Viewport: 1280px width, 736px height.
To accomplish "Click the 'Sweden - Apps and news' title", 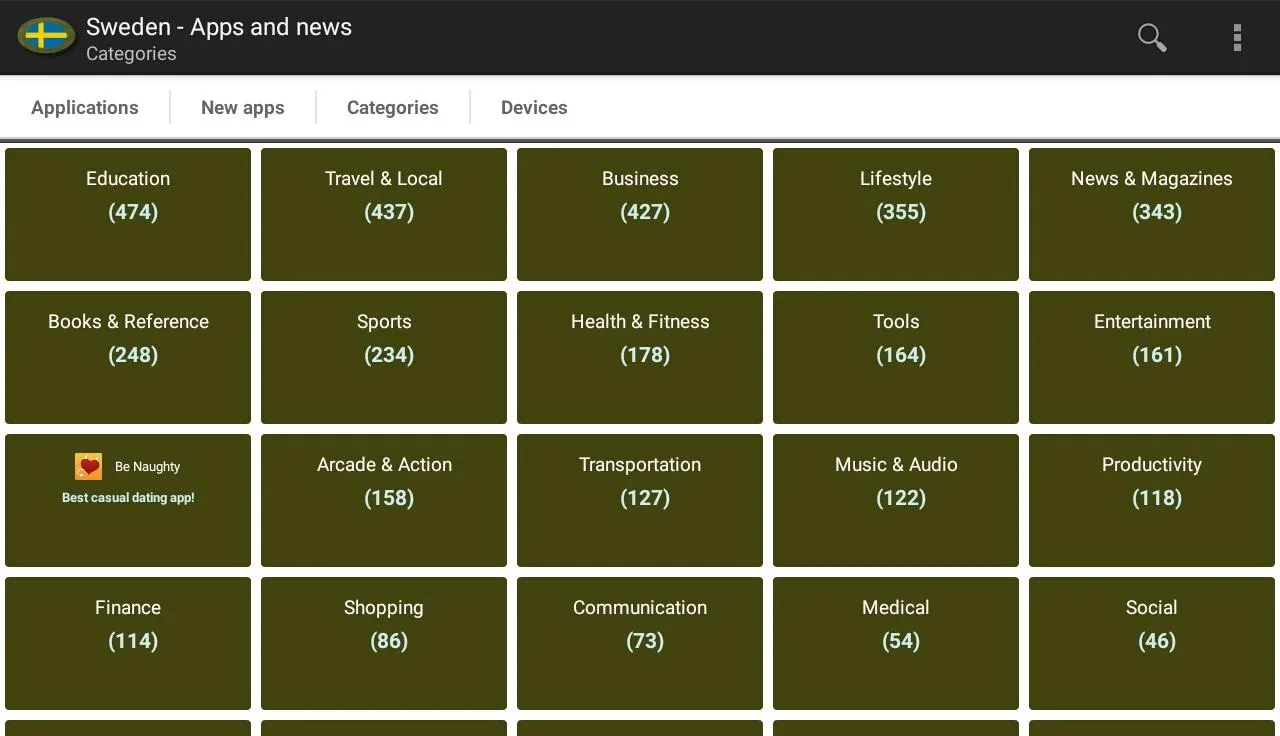I will pos(219,27).
